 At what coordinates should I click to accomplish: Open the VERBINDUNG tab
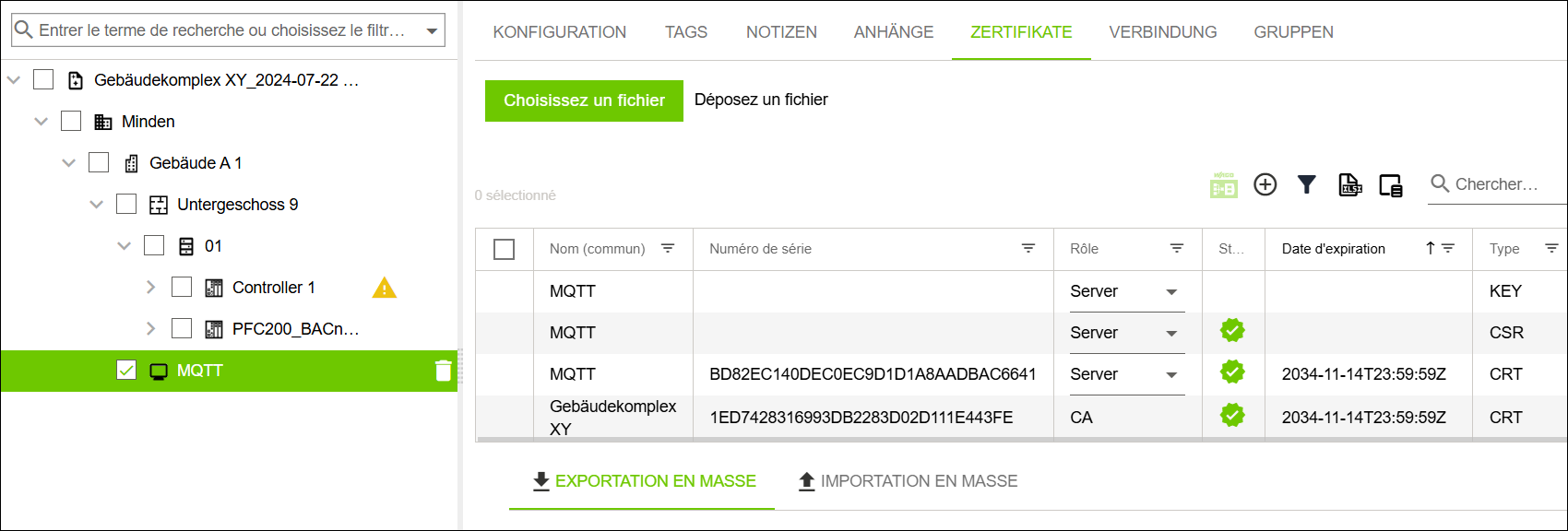point(1162,32)
